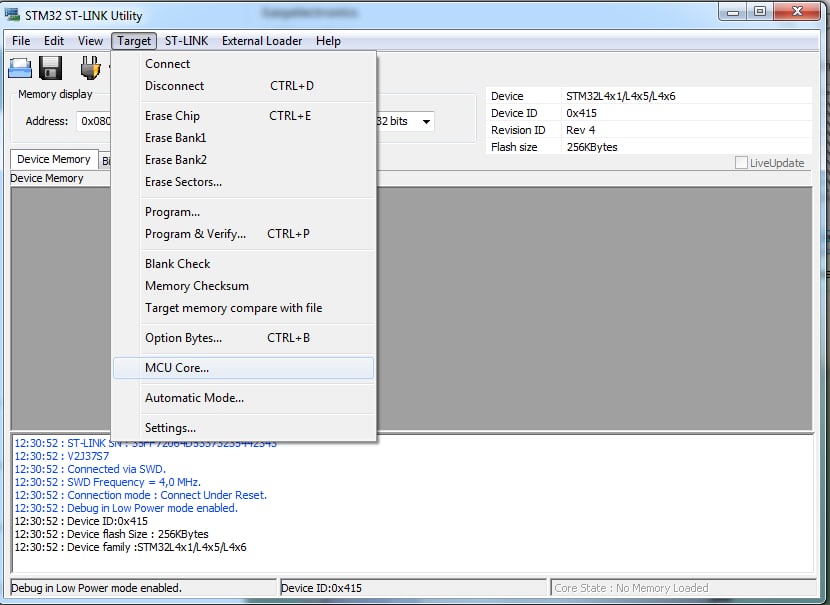Choose Erase Bank1 option
The image size is (830, 605).
tap(243, 138)
